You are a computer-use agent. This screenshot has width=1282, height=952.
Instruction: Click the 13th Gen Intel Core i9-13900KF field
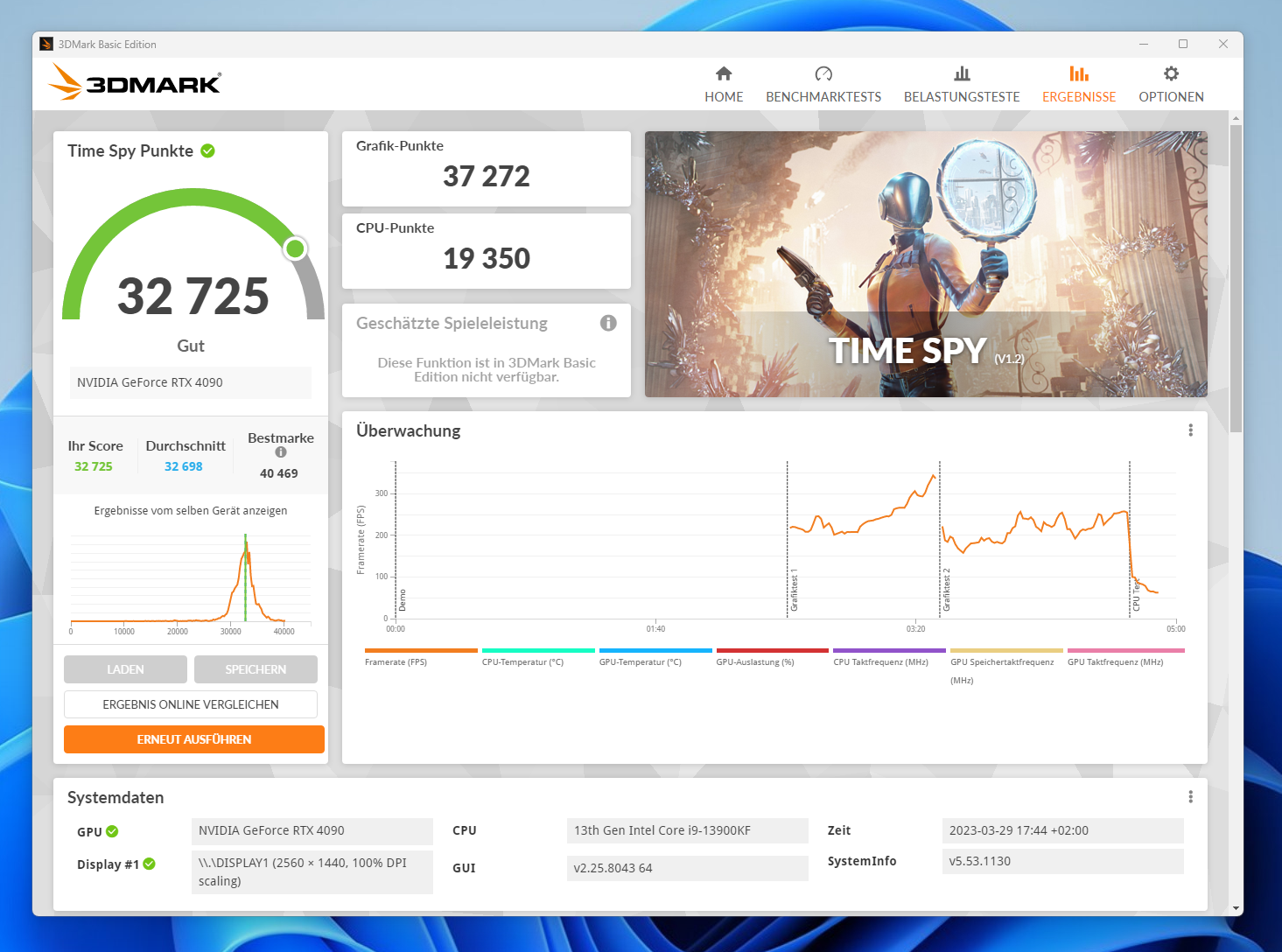(688, 830)
